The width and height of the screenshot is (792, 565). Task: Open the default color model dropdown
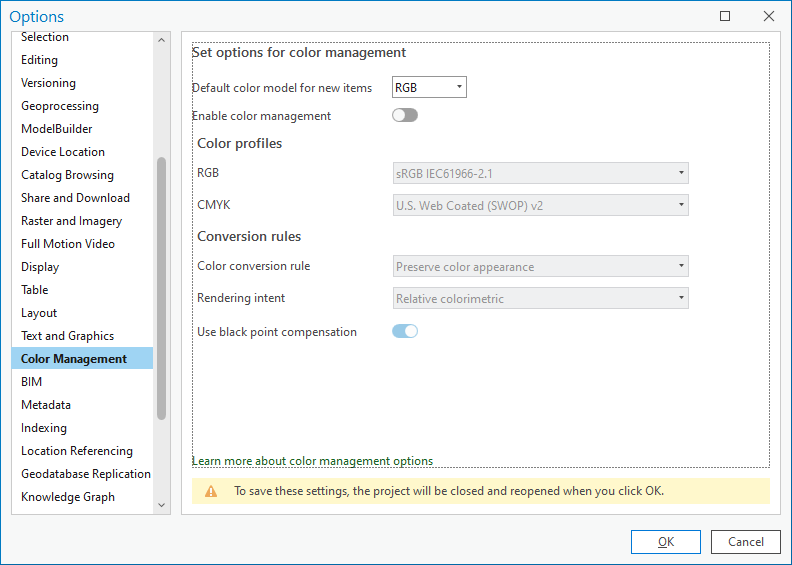coord(429,88)
